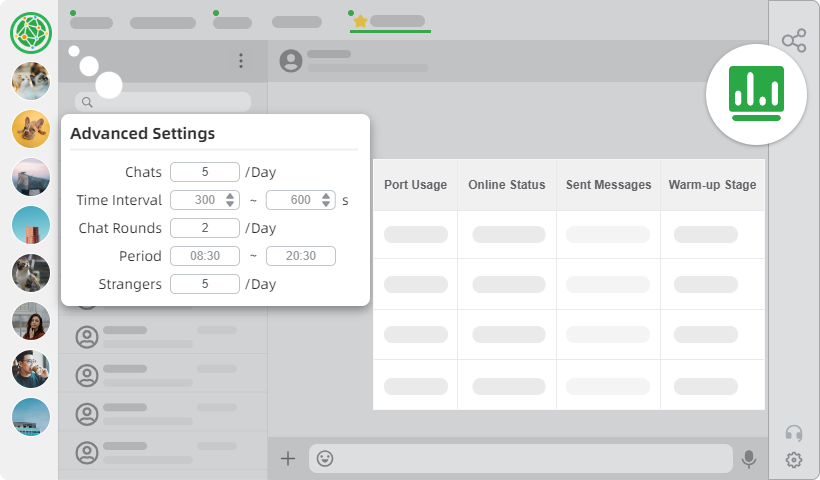Open the headset support icon
Viewport: 820px width, 480px height.
pyautogui.click(x=794, y=433)
